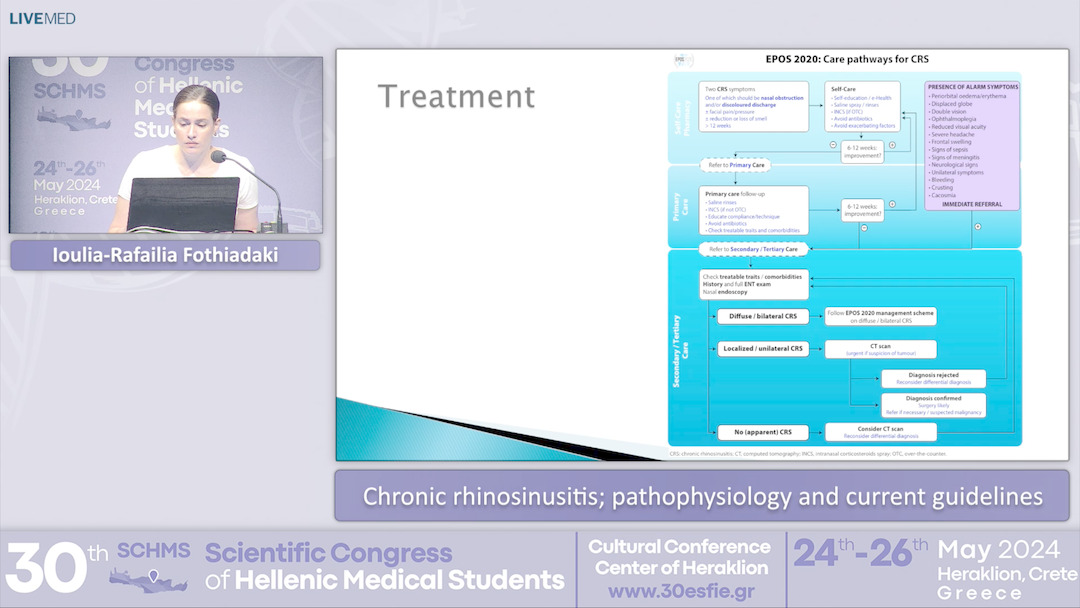Click the 'Diagnosis confirmed' box
Screen dimensions: 1080x608
coord(933,405)
